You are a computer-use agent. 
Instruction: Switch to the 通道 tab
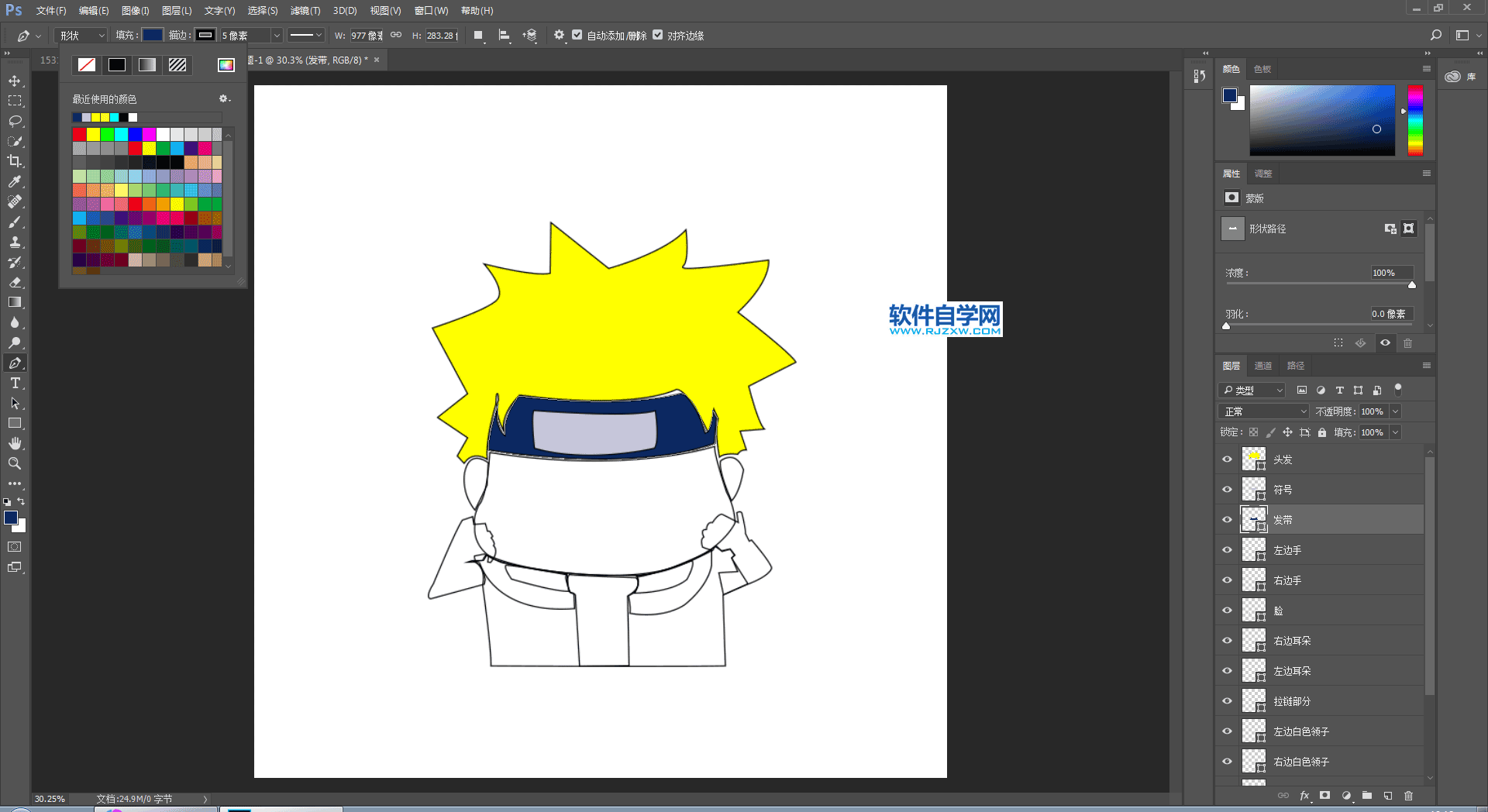pos(1263,366)
